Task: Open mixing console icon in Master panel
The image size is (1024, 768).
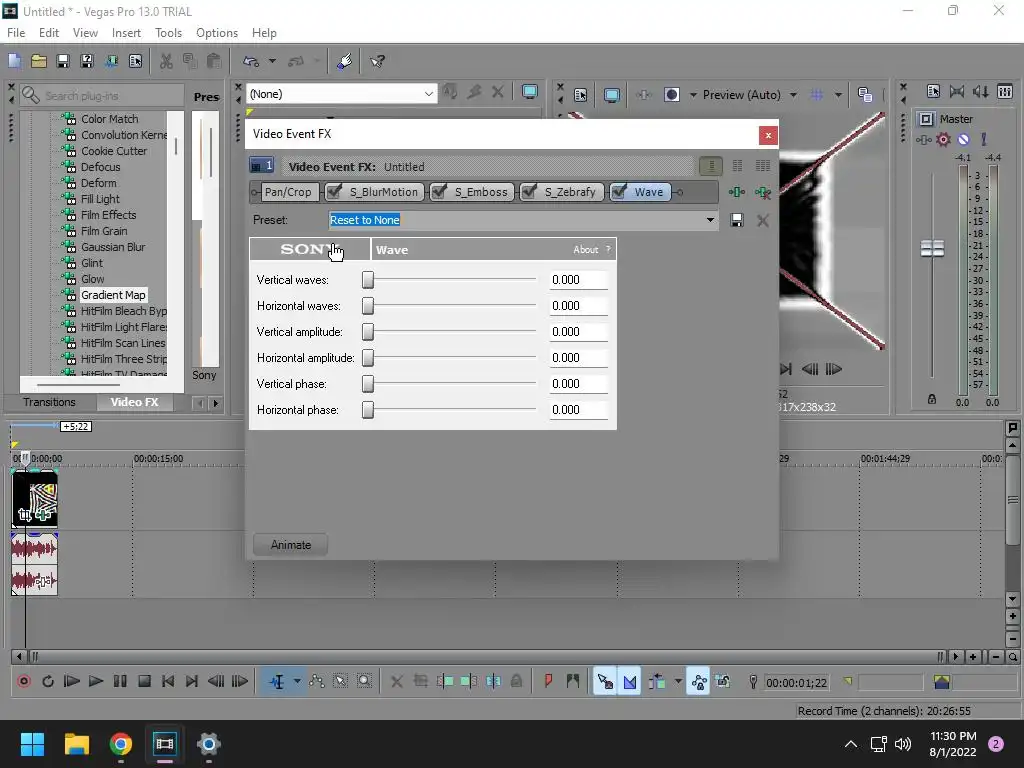Action: [1005, 91]
